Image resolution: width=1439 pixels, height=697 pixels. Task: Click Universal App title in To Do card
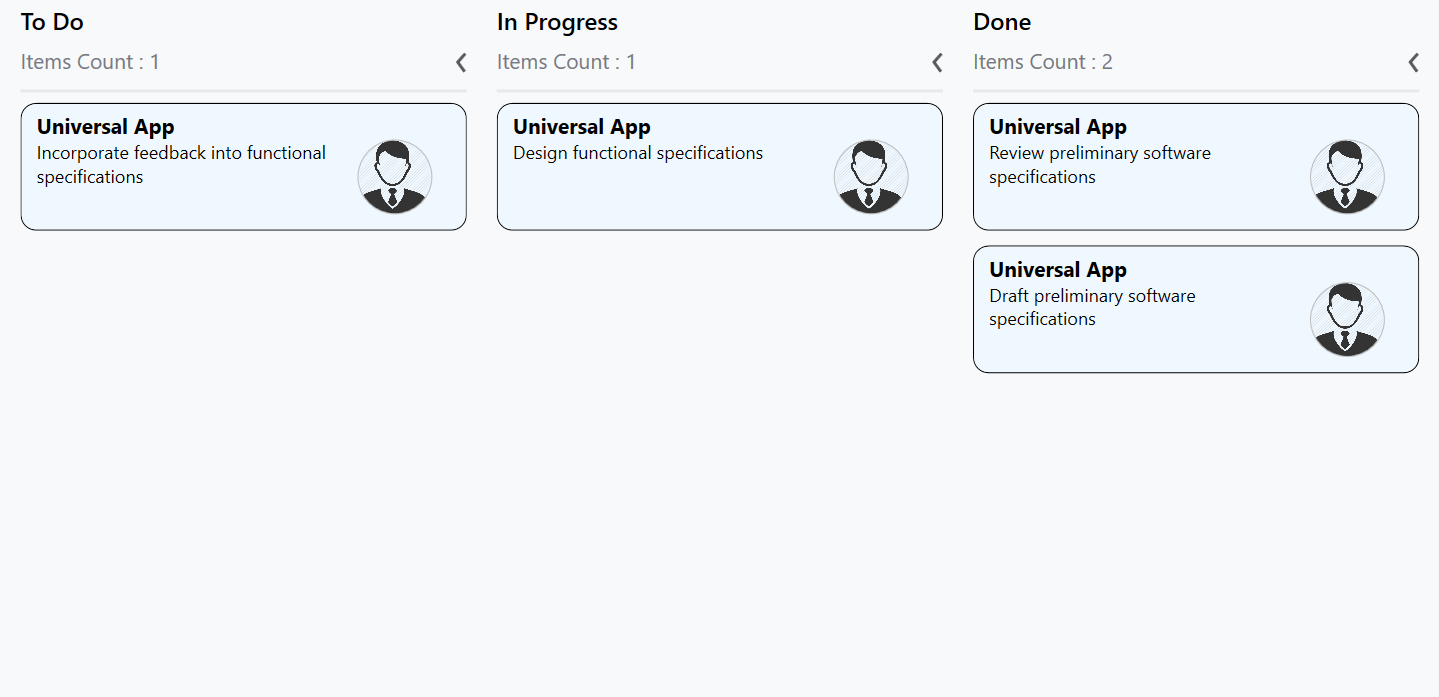click(x=106, y=127)
